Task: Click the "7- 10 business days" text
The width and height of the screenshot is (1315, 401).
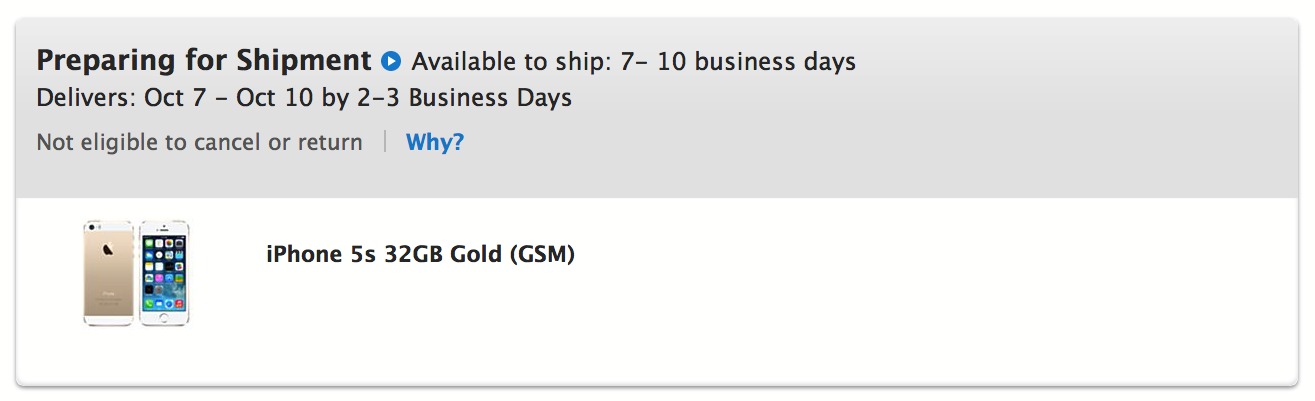Action: click(736, 62)
